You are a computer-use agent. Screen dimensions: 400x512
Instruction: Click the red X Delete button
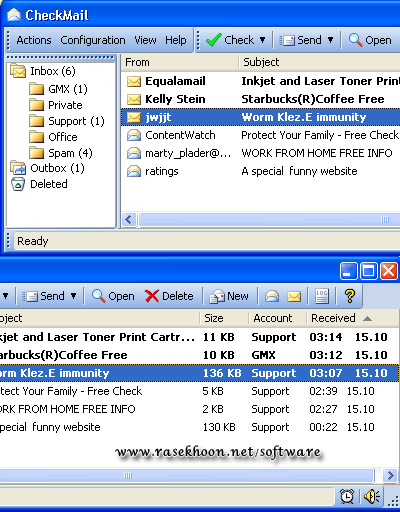(169, 296)
